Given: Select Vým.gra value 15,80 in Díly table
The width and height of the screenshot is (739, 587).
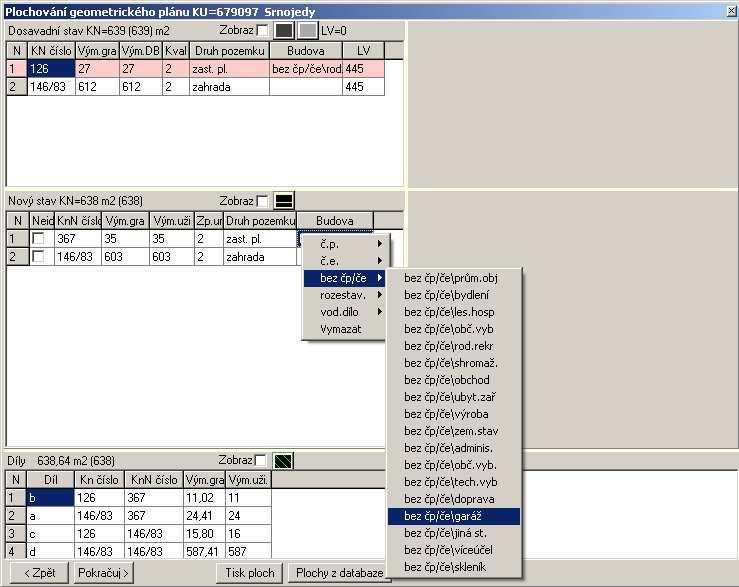Looking at the screenshot, I should click(x=205, y=534).
